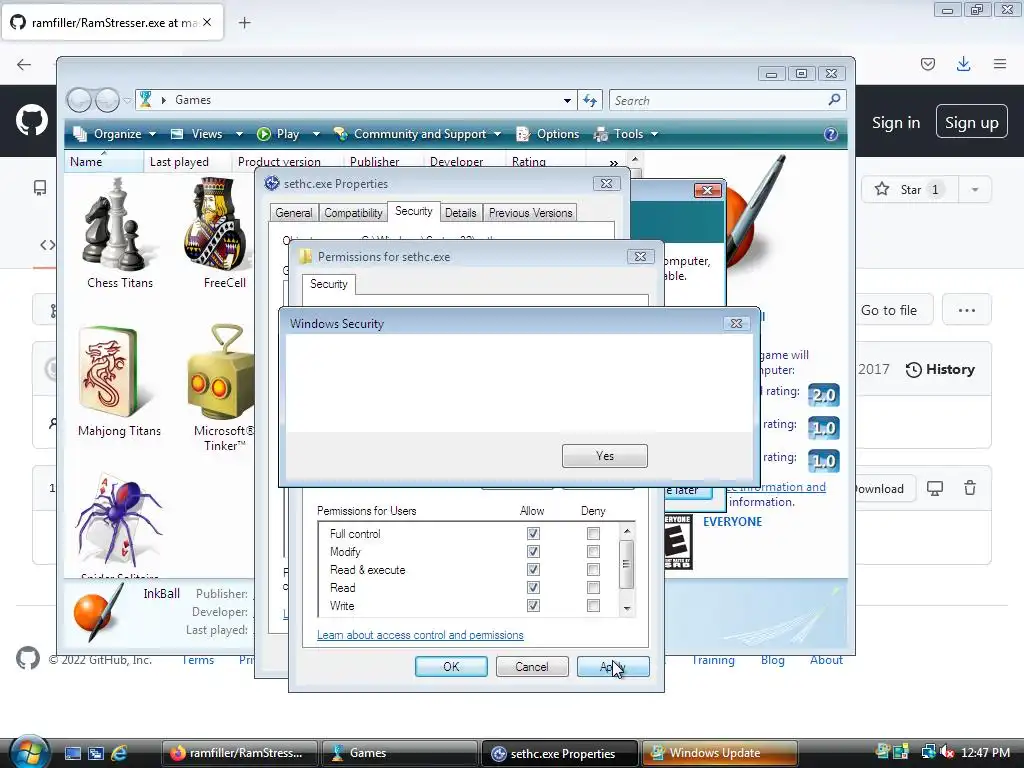Click the InkBall icon in details pane
Viewport: 1024px width, 768px height.
[x=97, y=611]
